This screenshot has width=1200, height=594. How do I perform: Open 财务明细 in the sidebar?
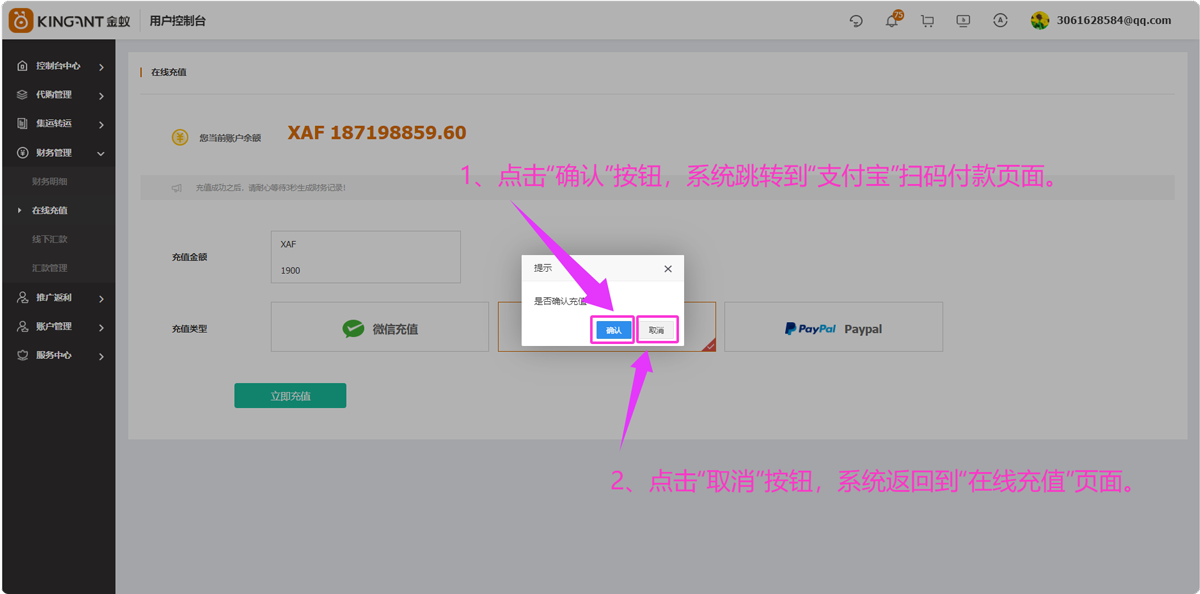(50, 182)
